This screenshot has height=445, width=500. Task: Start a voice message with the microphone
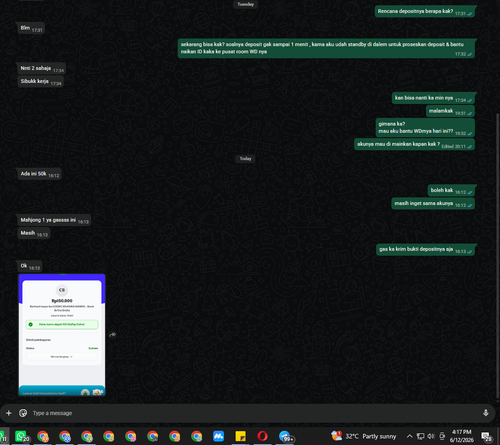click(x=486, y=413)
